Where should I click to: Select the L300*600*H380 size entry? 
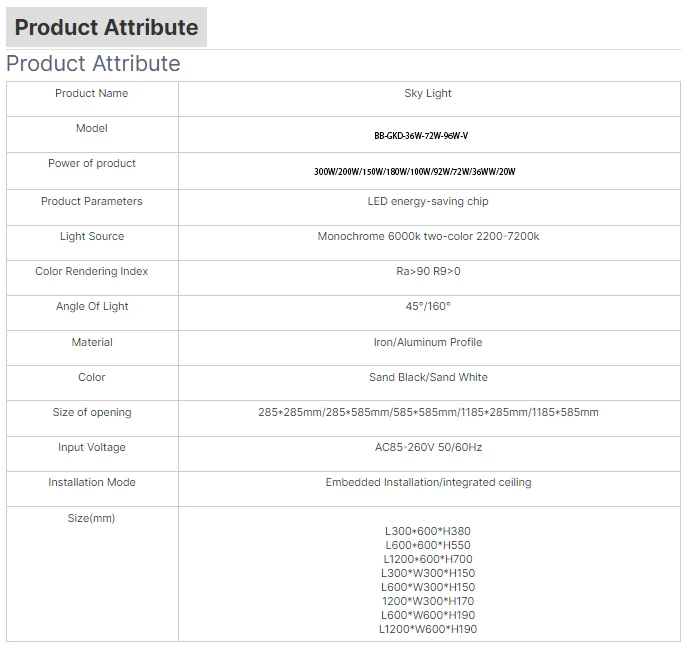point(427,531)
